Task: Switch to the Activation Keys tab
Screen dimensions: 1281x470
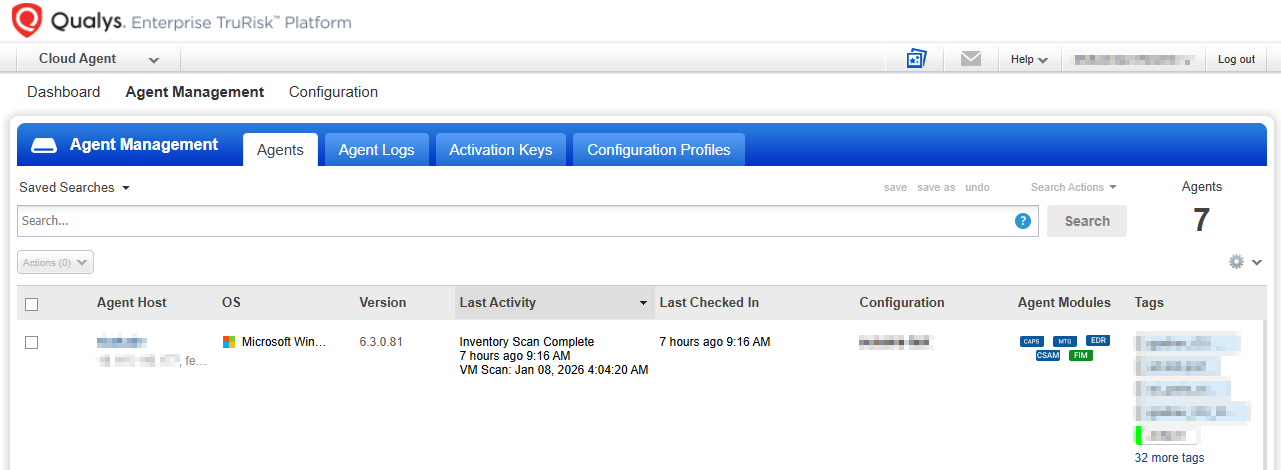Action: pos(500,150)
